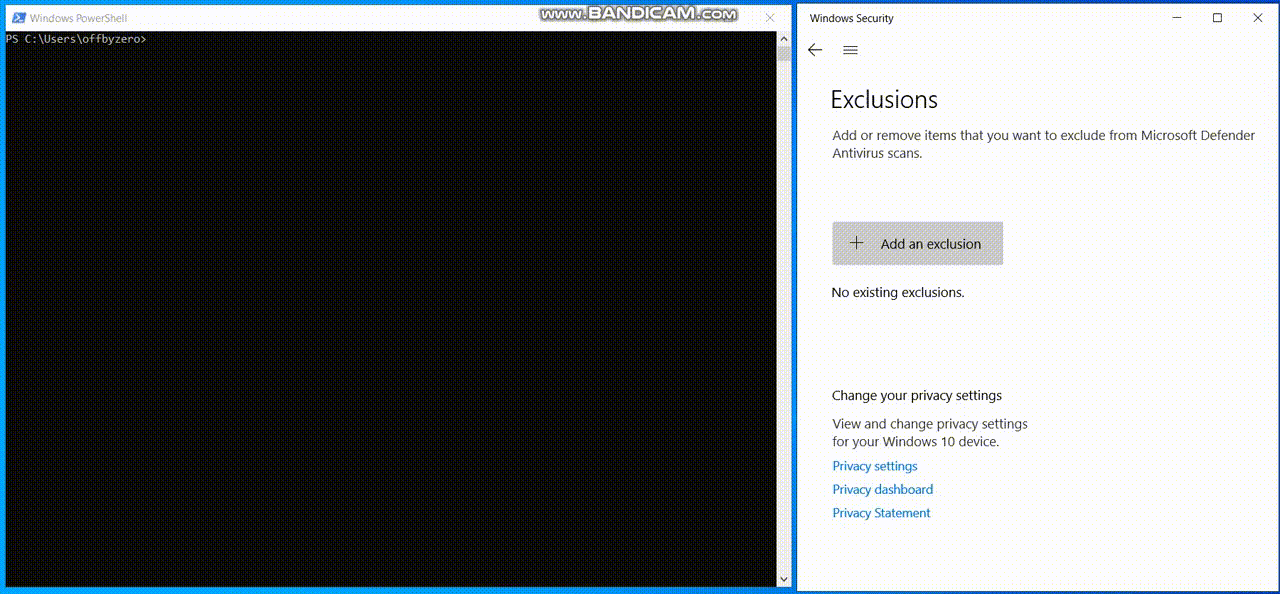Go back using the Windows Security back arrow
The height and width of the screenshot is (594, 1280).
coord(815,50)
